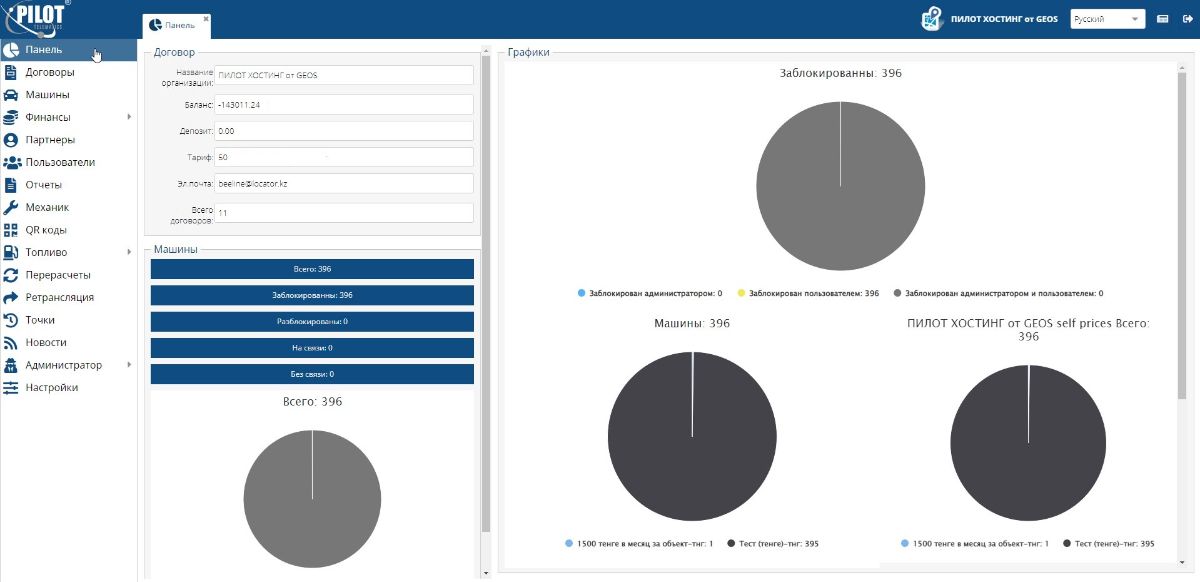Image resolution: width=1200 pixels, height=582 pixels.
Task: Click the Заблокированны pie chart
Action: click(841, 186)
